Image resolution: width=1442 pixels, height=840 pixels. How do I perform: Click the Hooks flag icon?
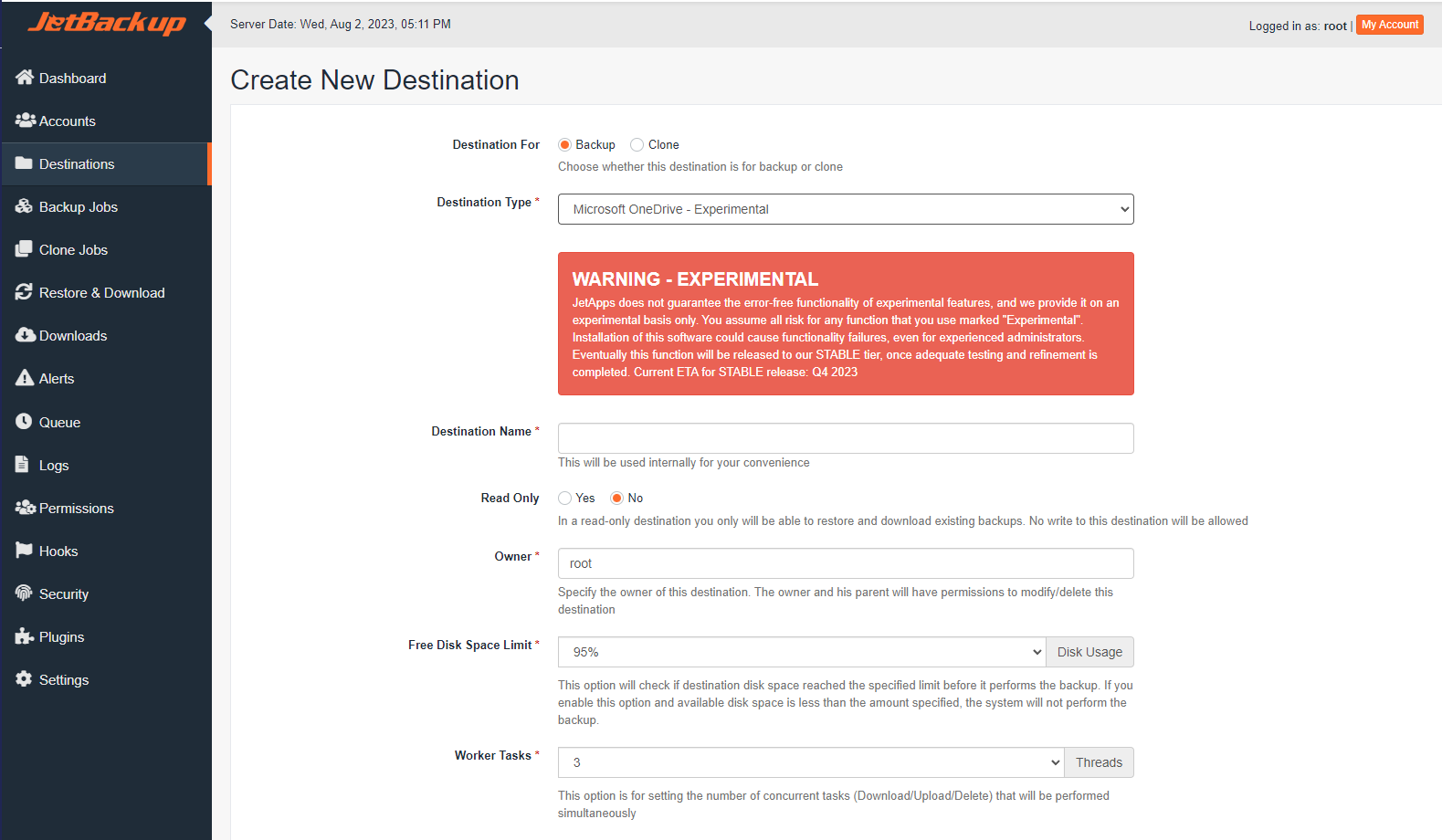point(24,551)
